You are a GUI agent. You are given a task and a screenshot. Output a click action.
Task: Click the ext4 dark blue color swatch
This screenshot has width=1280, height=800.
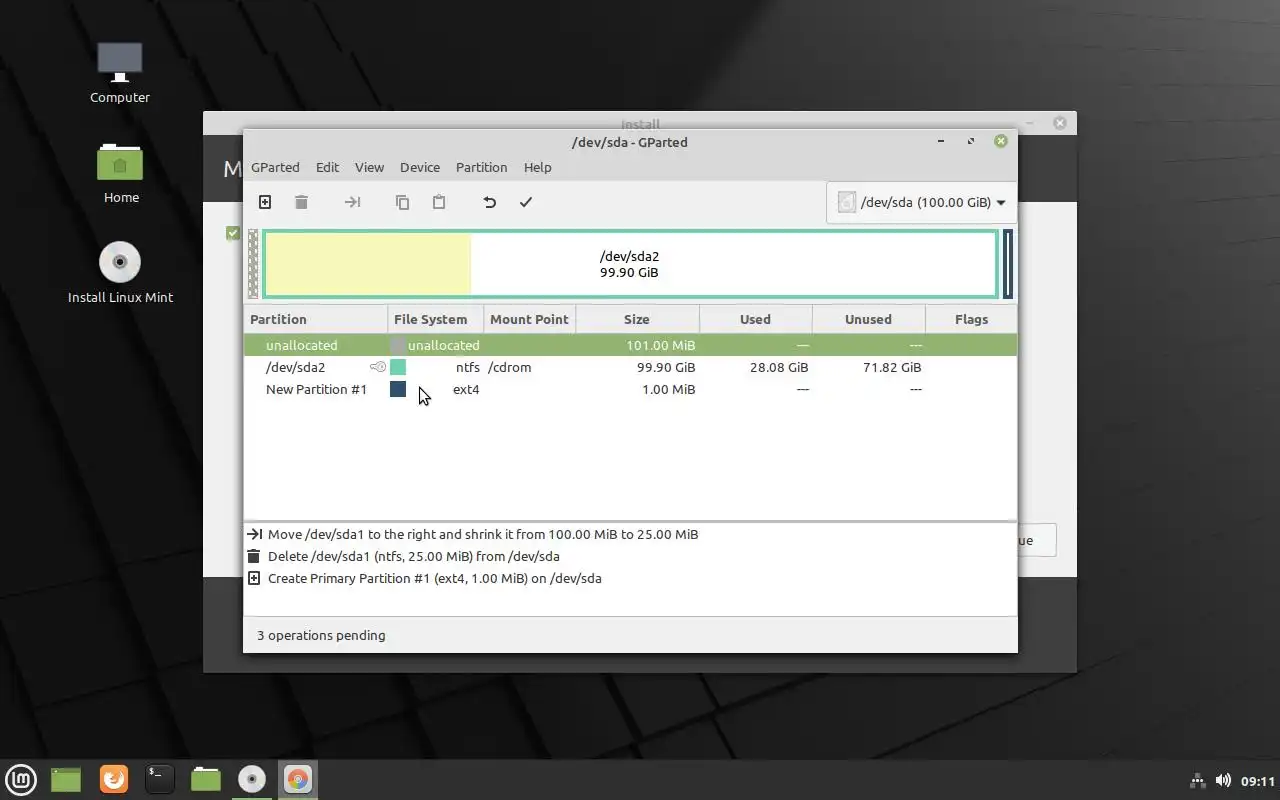click(398, 389)
